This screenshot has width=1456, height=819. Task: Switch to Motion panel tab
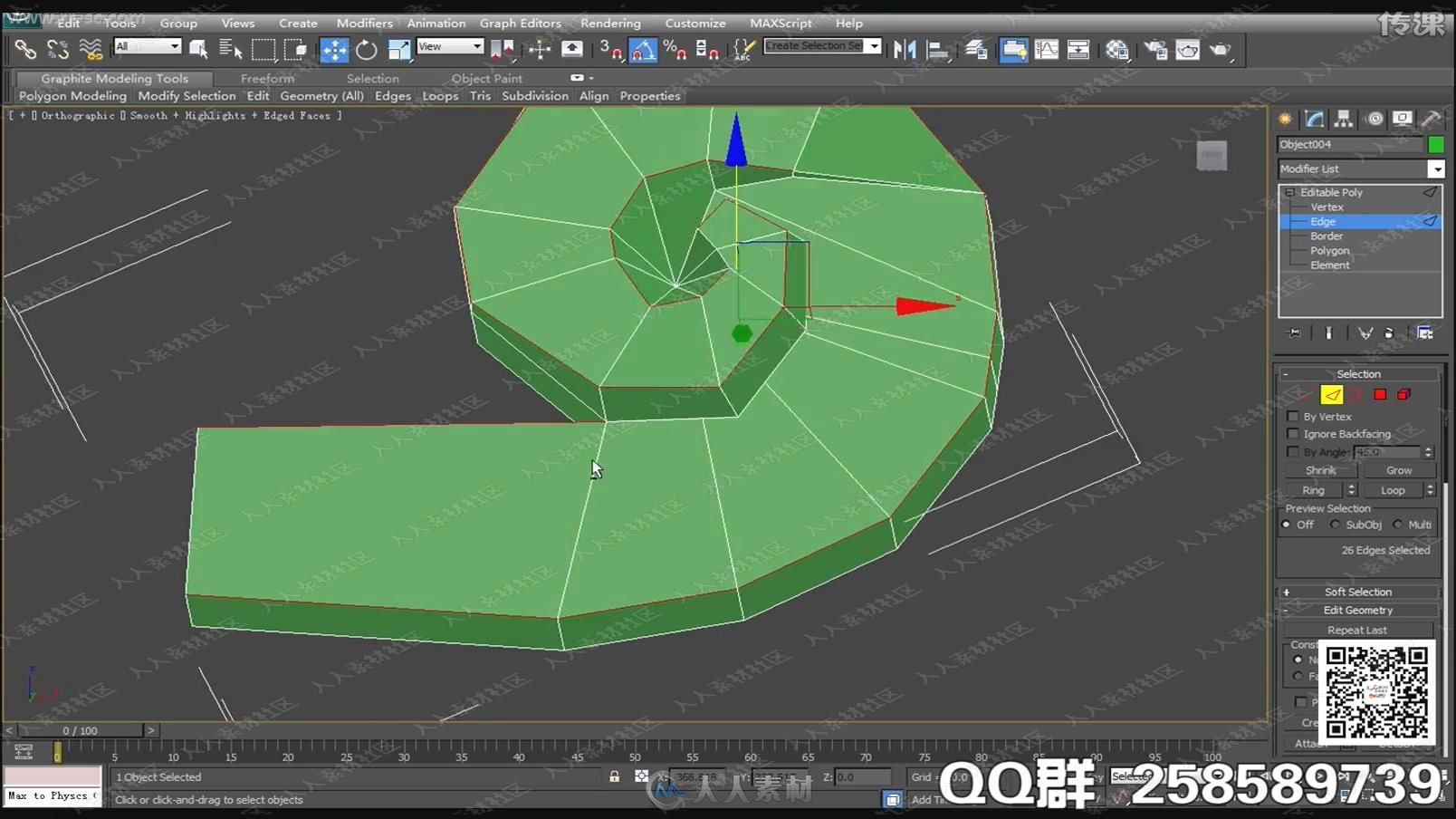1375,119
